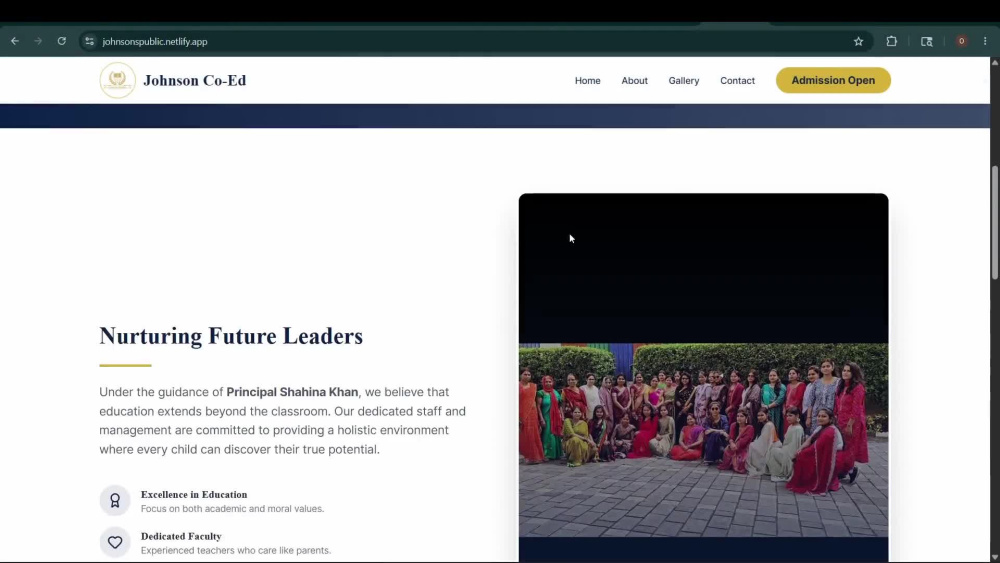This screenshot has height=563, width=1000.
Task: Click the staff group photo
Action: tap(703, 440)
